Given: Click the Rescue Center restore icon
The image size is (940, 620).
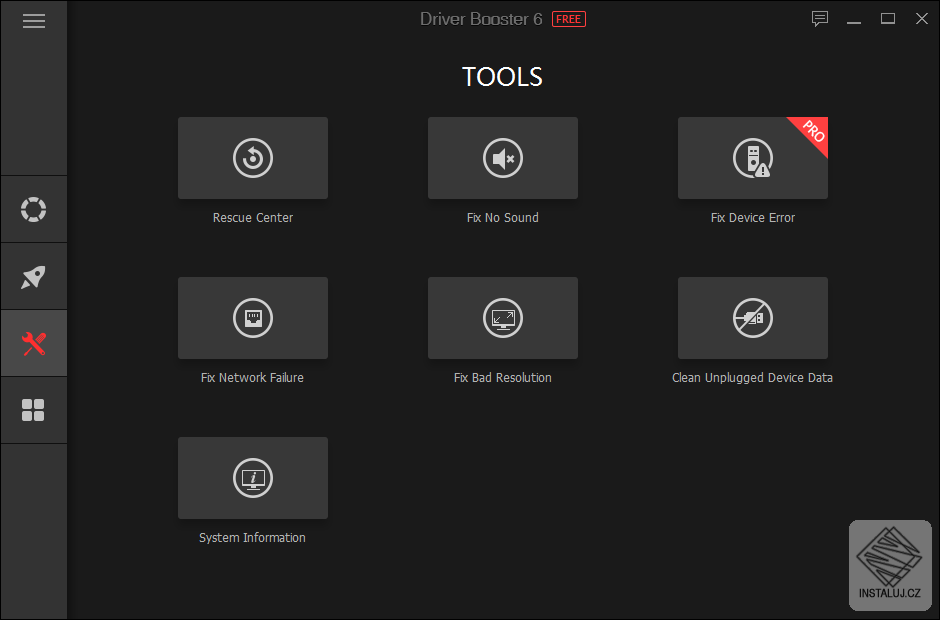Looking at the screenshot, I should tap(253, 158).
